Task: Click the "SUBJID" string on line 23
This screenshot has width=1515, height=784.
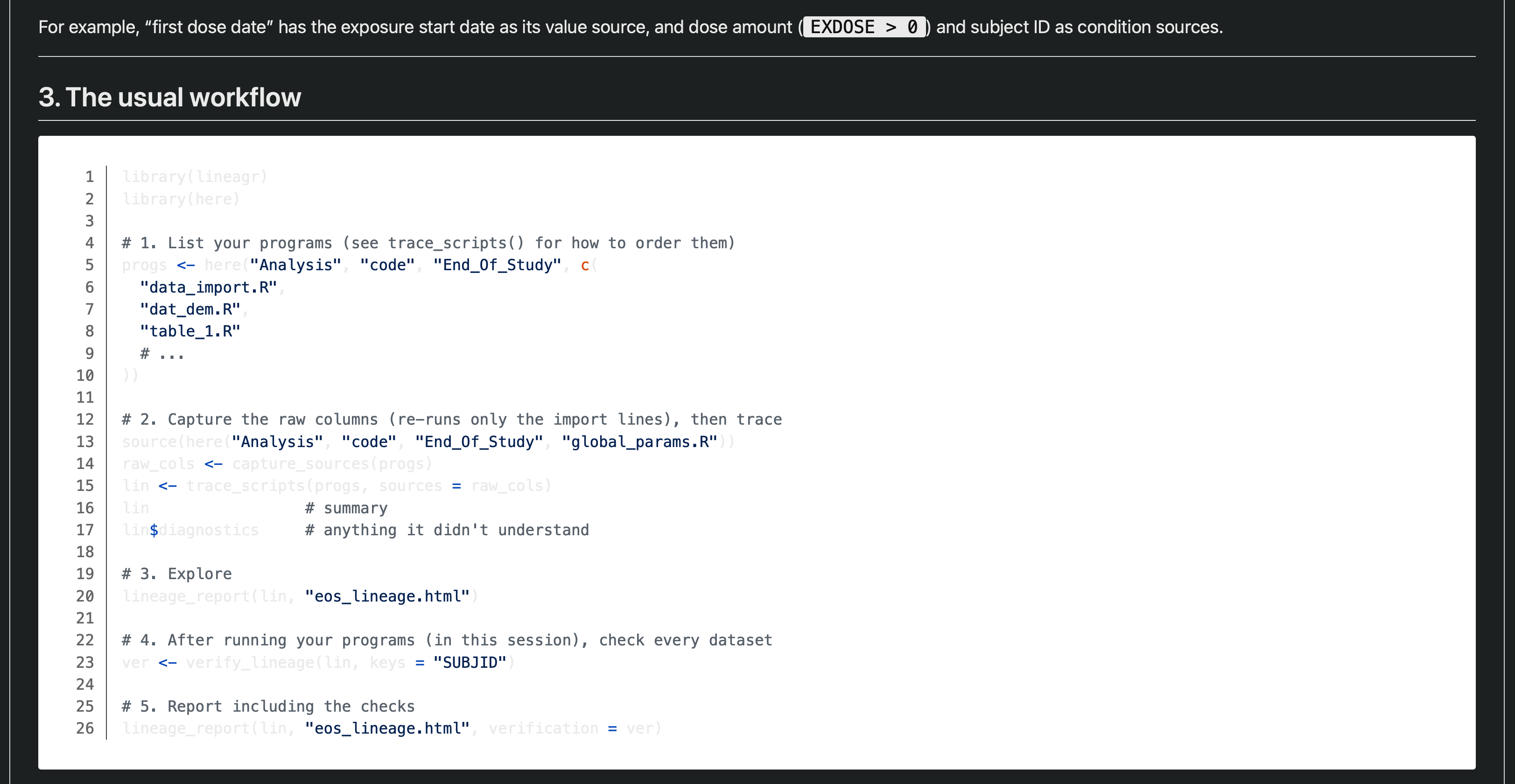Action: 470,663
